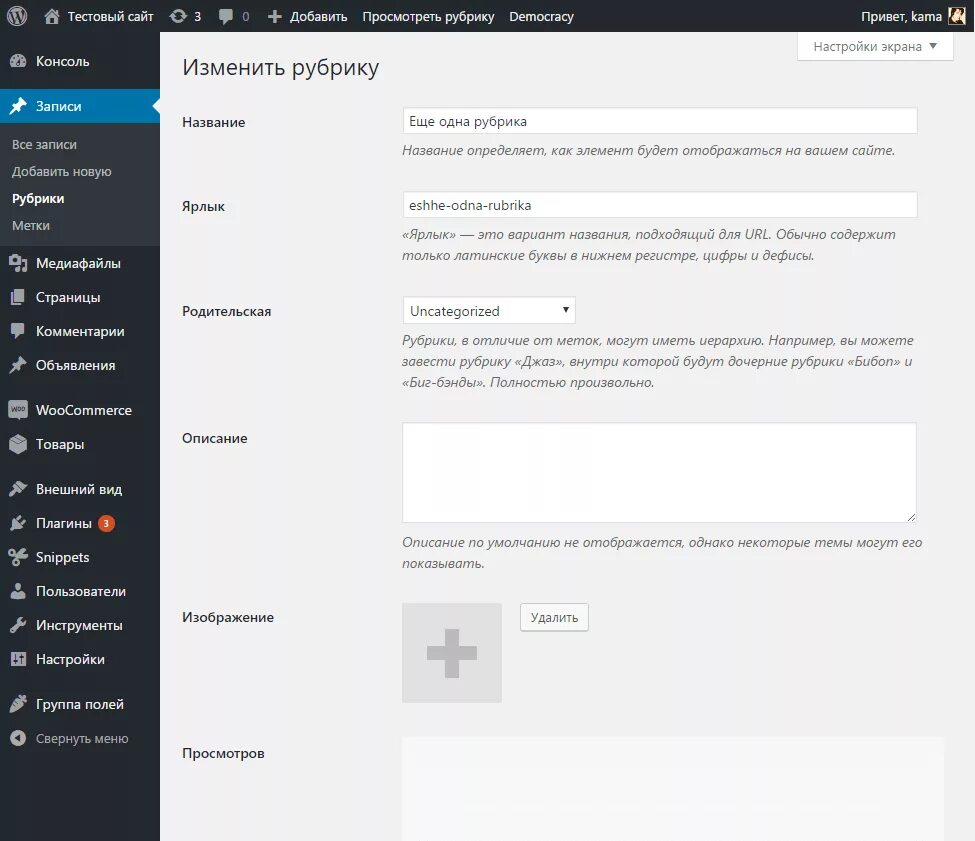Open Добавить новую submenu item
Screen dimensions: 975x841
point(62,172)
